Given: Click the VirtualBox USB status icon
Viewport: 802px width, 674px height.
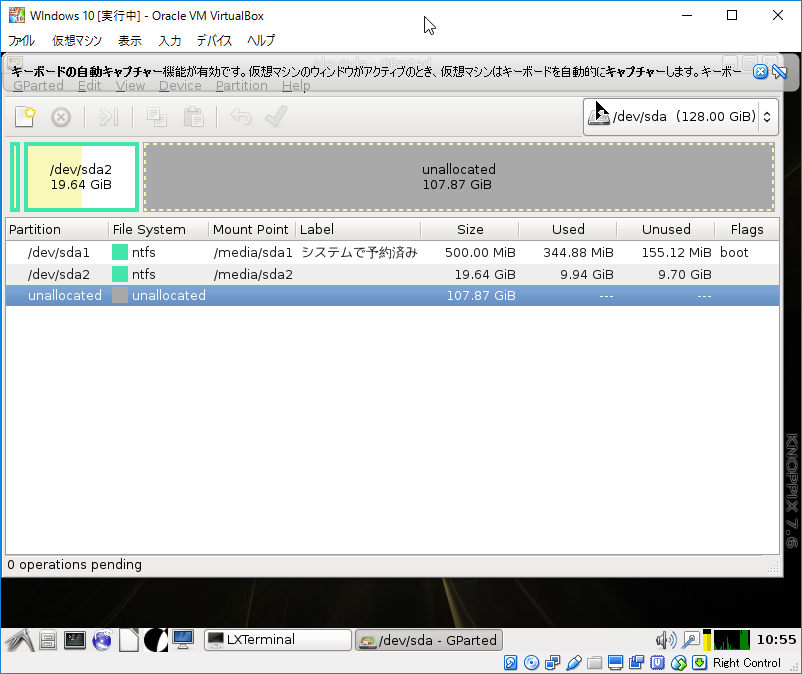Looking at the screenshot, I should 574,663.
